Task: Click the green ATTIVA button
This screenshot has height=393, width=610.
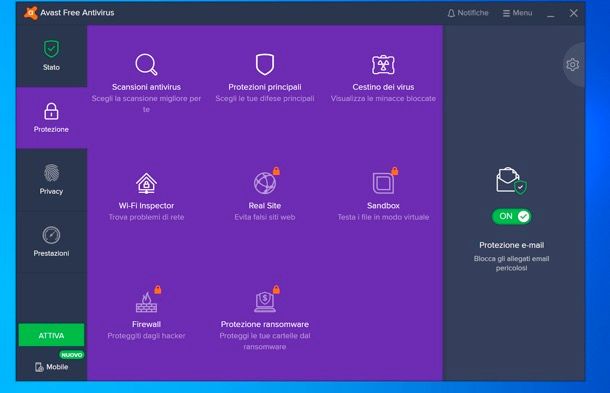Action: click(x=51, y=335)
